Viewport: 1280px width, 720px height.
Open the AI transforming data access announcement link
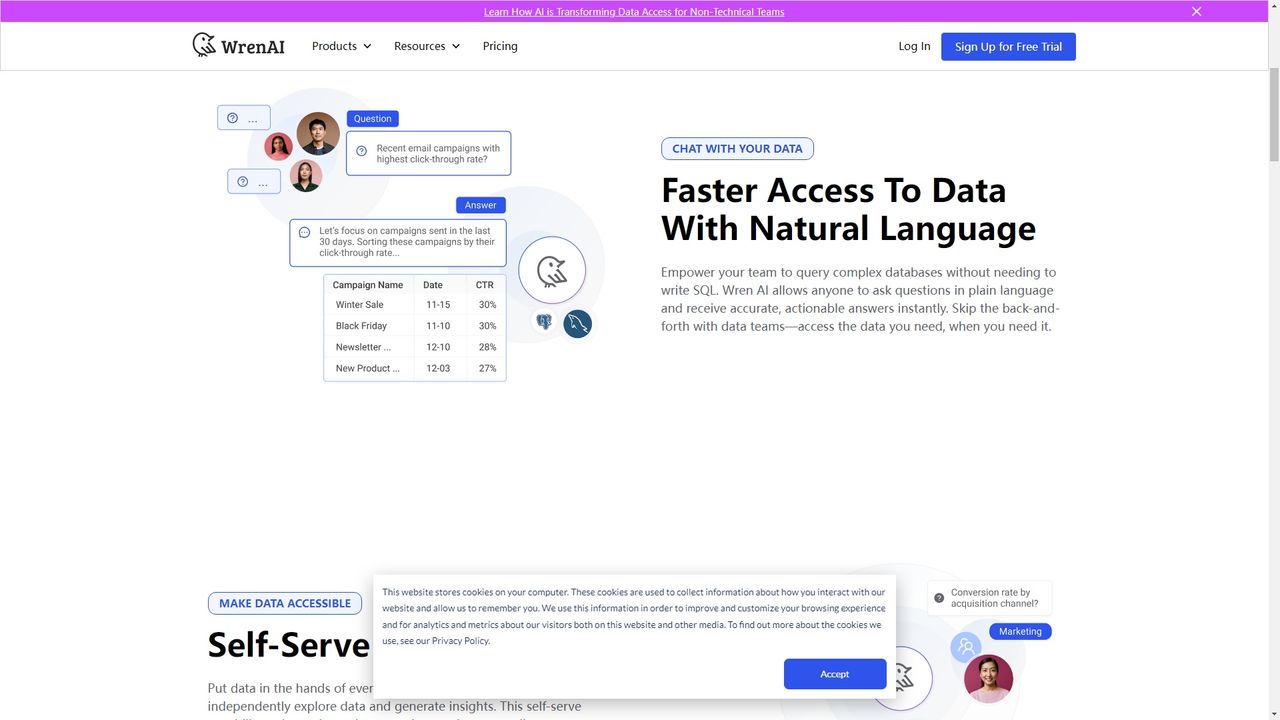[x=634, y=12]
